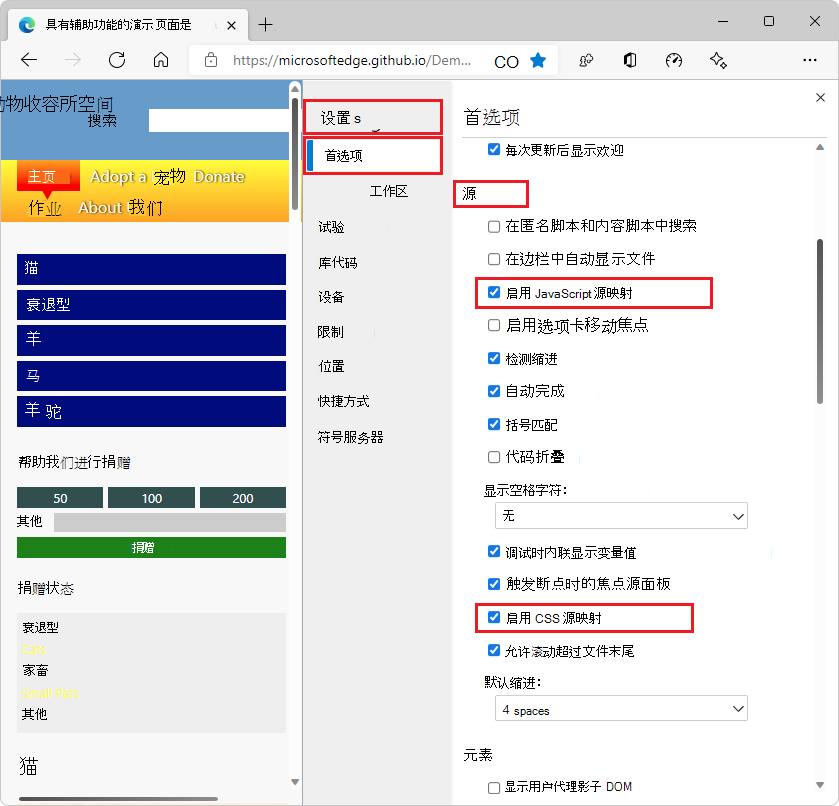The width and height of the screenshot is (839, 806).
Task: Open 设备 settings page
Action: click(x=331, y=297)
